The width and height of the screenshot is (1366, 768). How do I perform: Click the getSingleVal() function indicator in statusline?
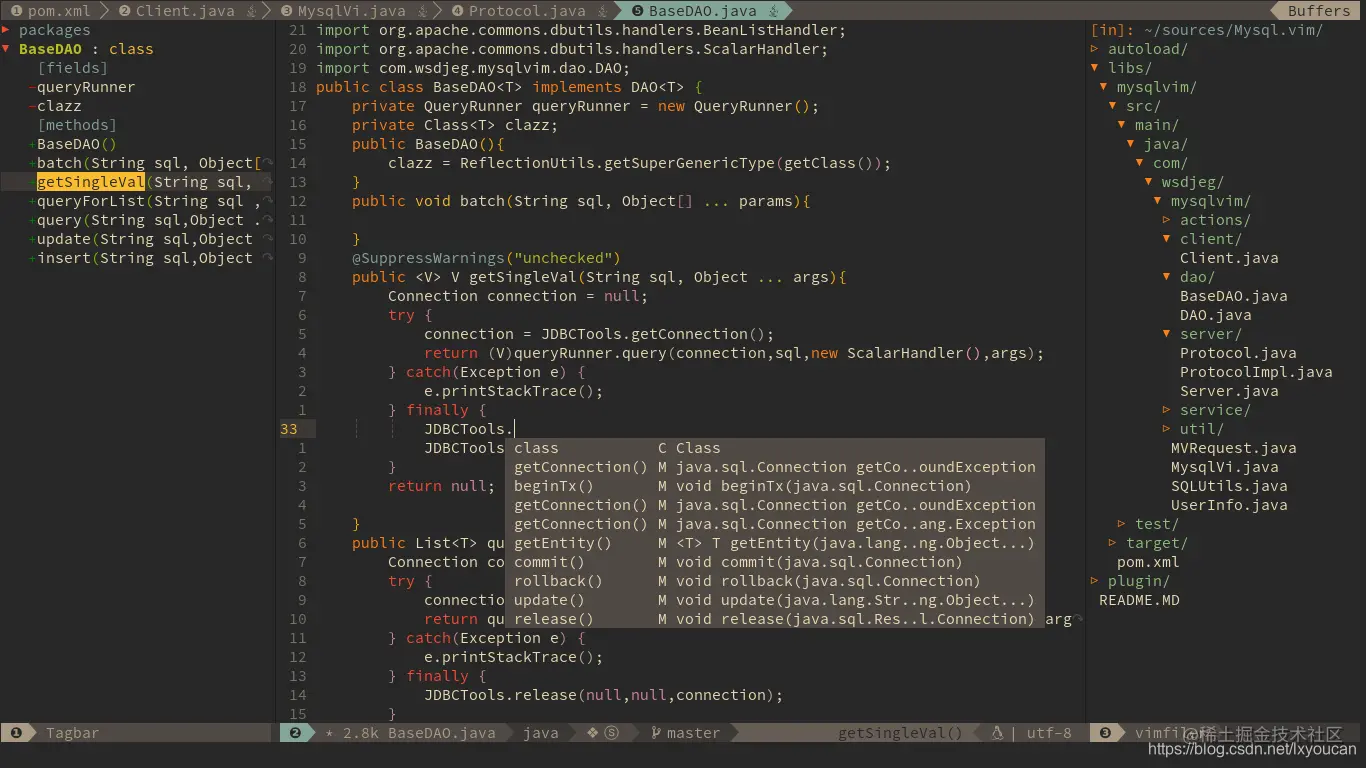click(901, 733)
